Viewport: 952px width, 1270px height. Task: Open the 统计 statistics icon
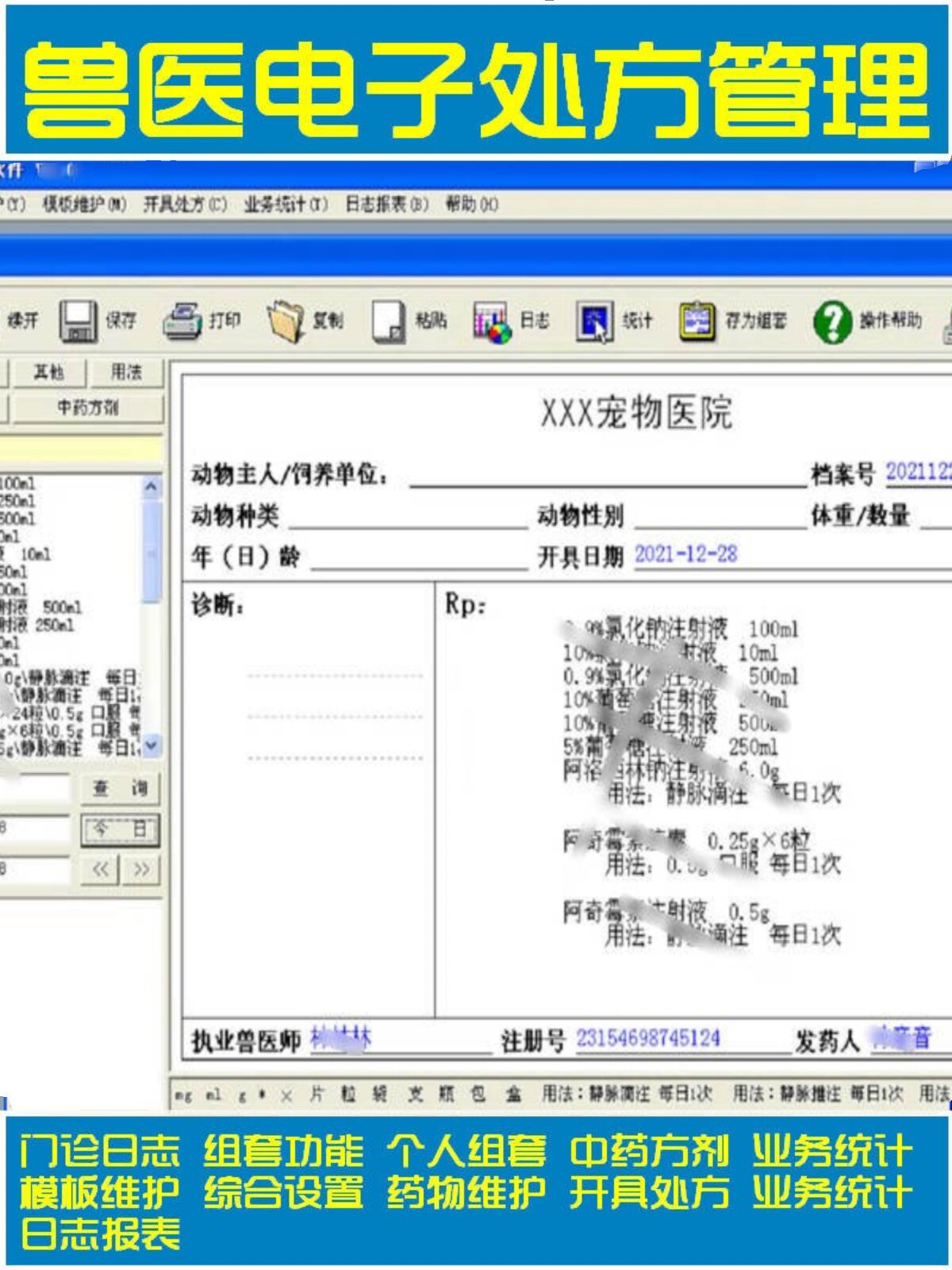pyautogui.click(x=595, y=321)
